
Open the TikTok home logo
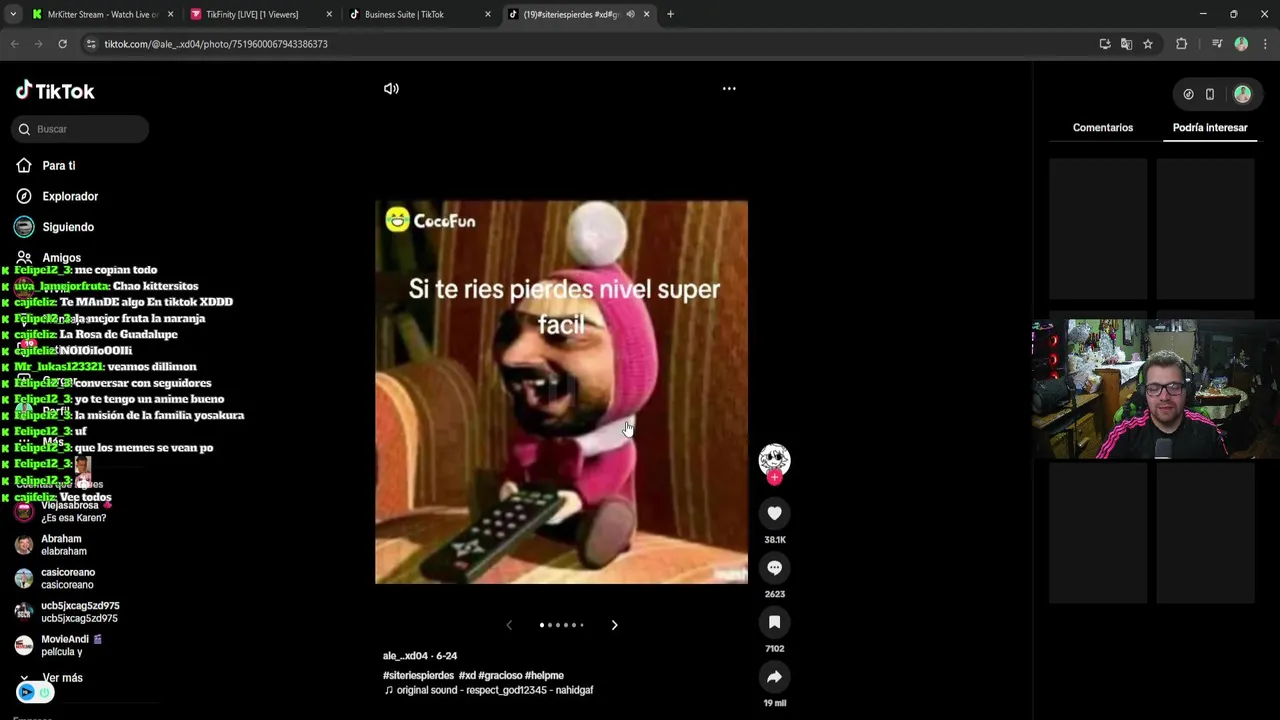pos(55,91)
